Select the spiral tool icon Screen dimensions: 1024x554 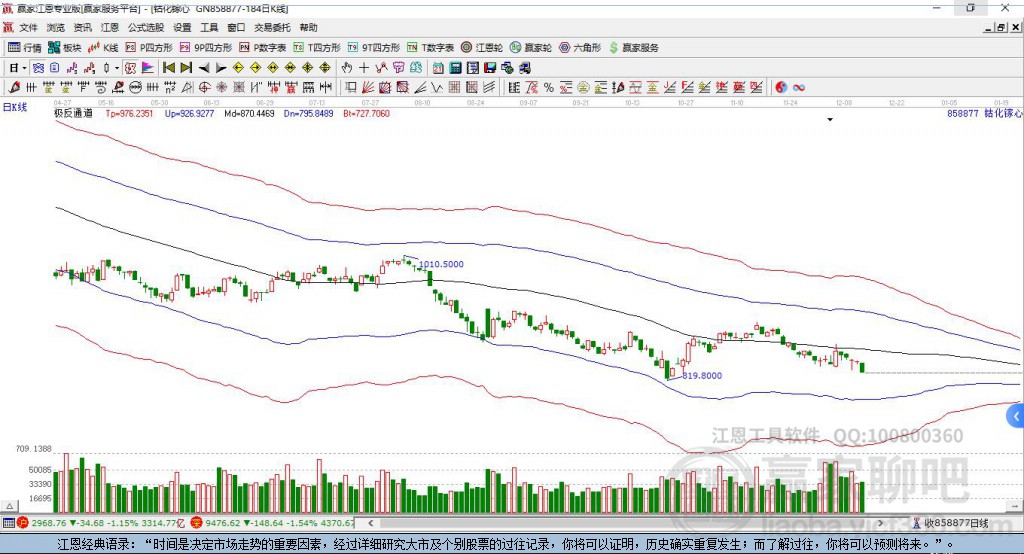click(x=101, y=88)
